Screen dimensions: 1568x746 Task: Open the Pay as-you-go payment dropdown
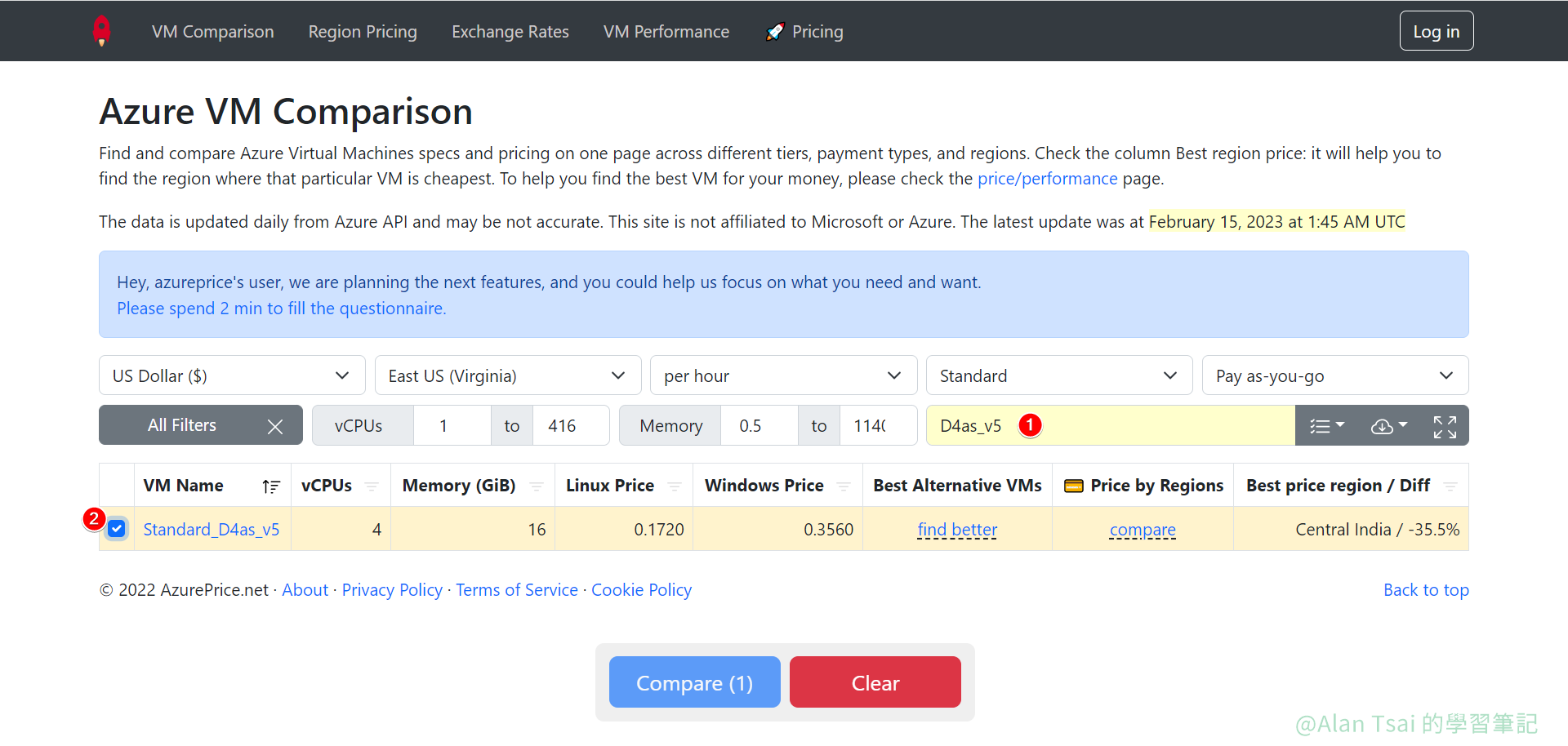click(1335, 375)
